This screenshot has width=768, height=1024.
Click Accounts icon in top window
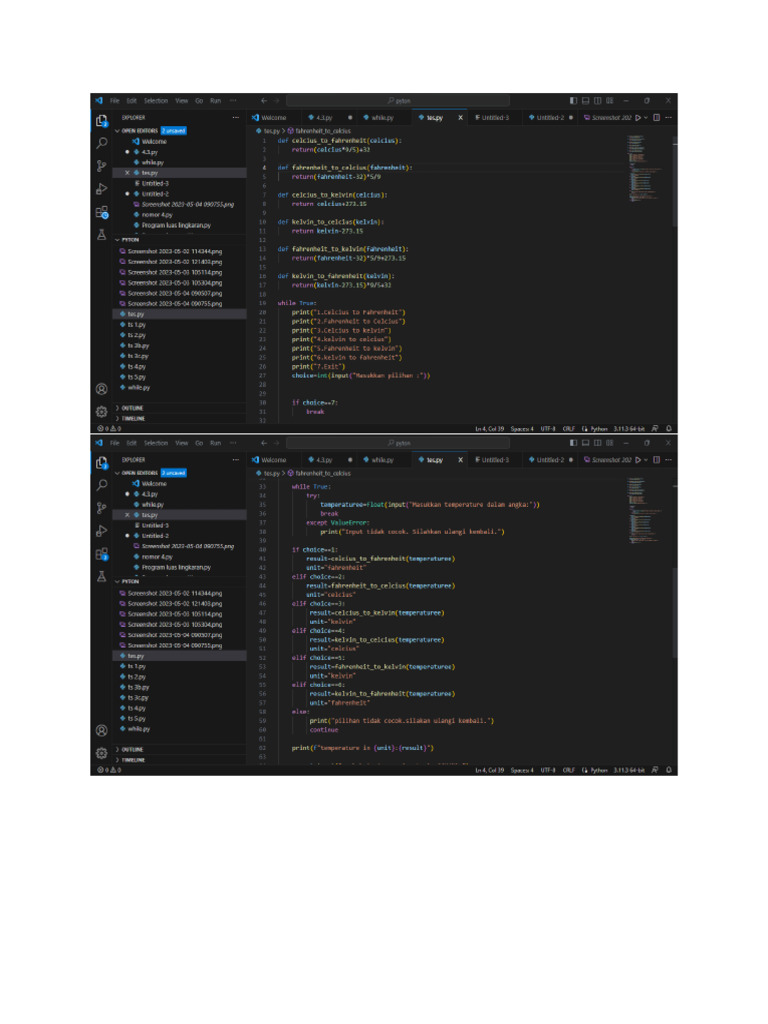coord(102,389)
